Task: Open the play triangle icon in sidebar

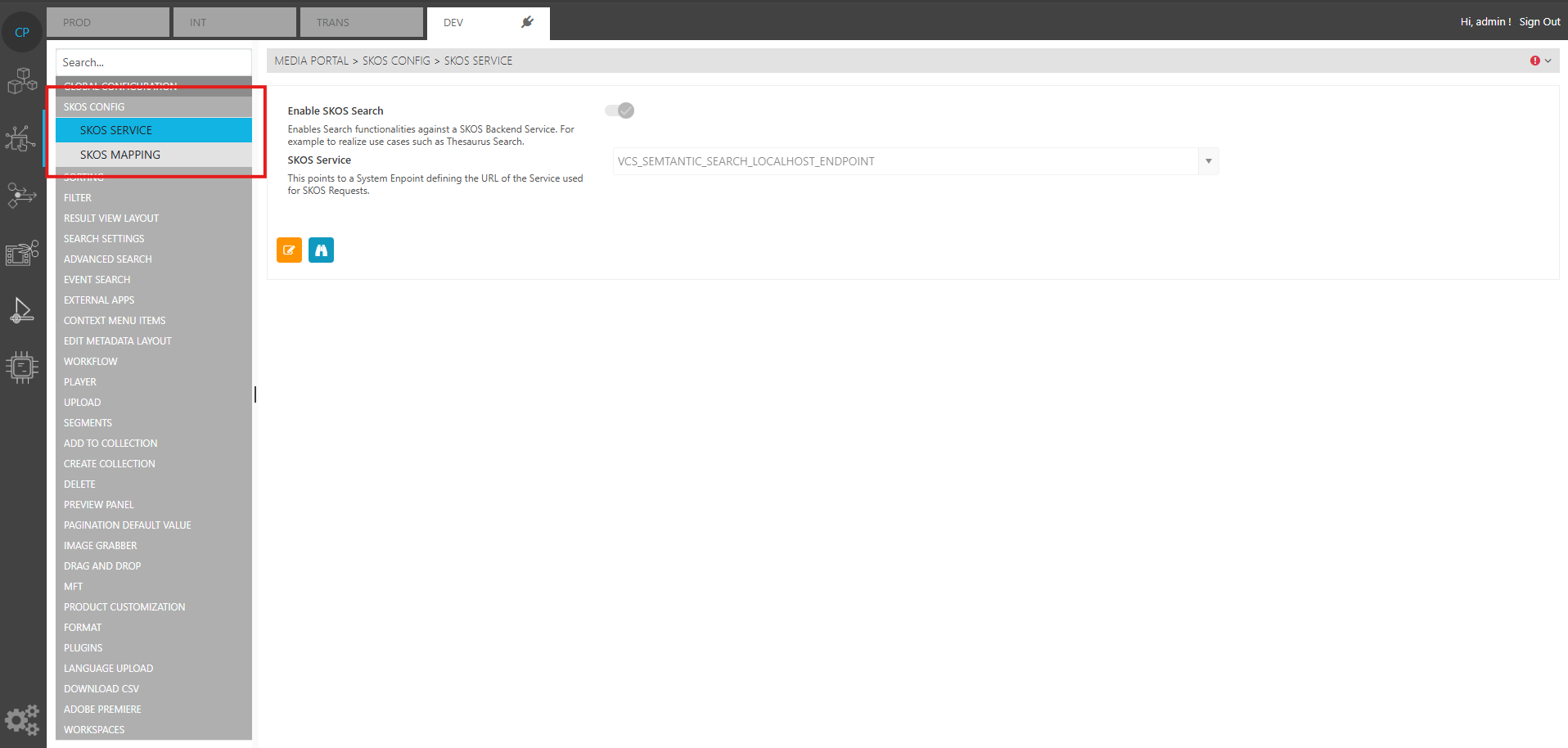Action: point(22,310)
